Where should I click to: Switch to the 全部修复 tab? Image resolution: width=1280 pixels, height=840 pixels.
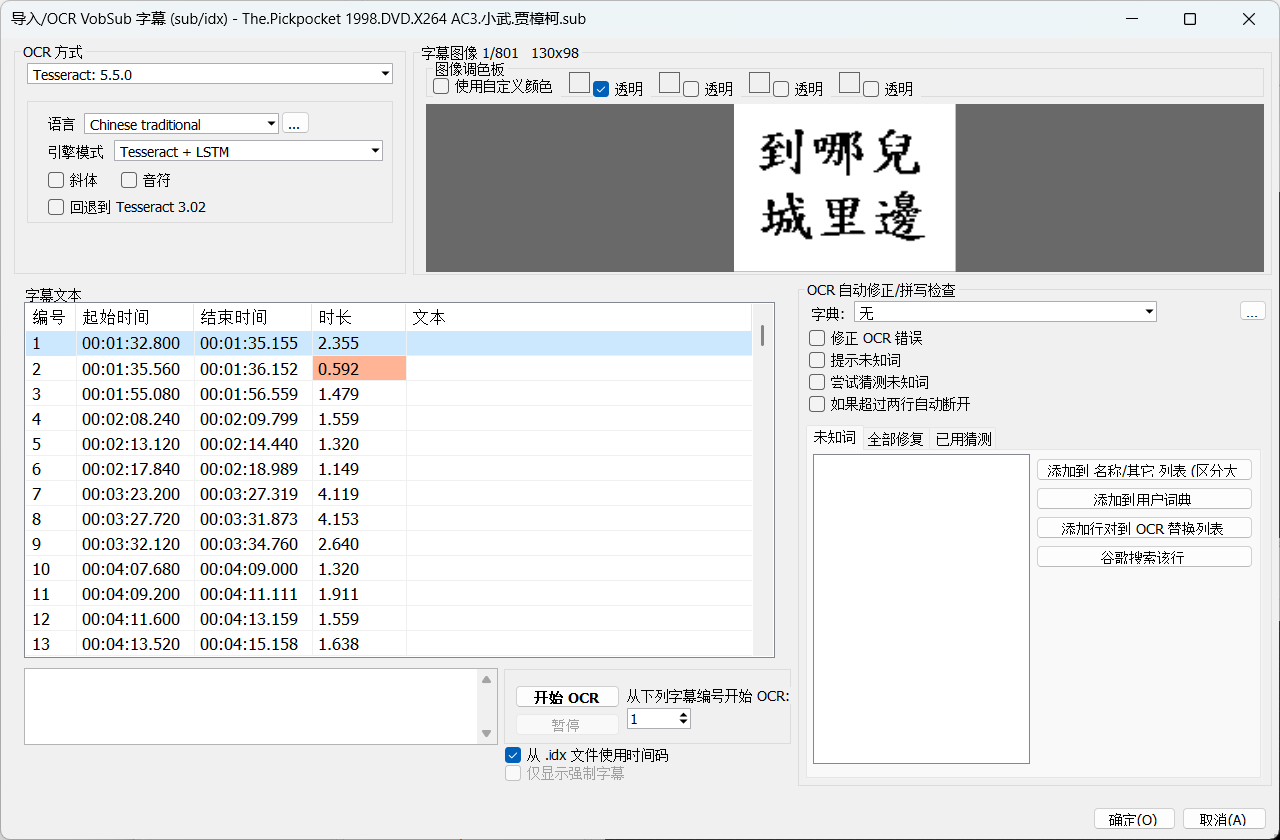tap(895, 439)
